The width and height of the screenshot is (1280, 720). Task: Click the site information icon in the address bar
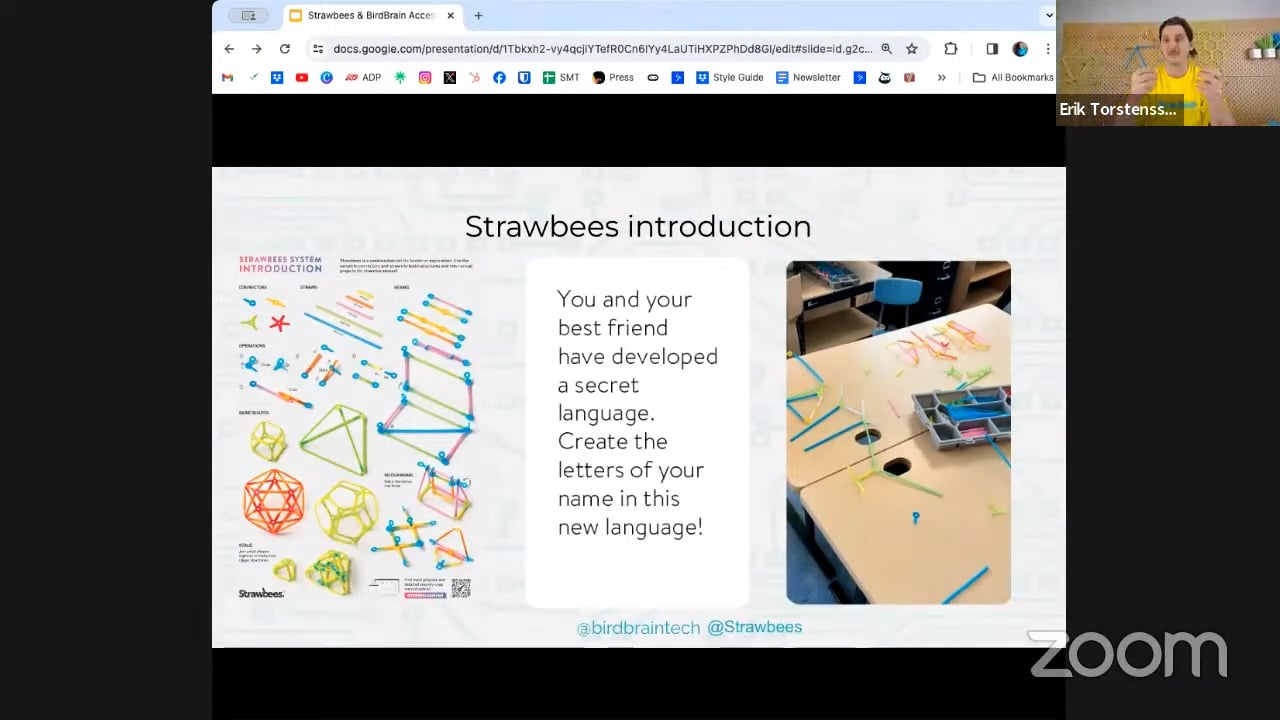tap(317, 48)
